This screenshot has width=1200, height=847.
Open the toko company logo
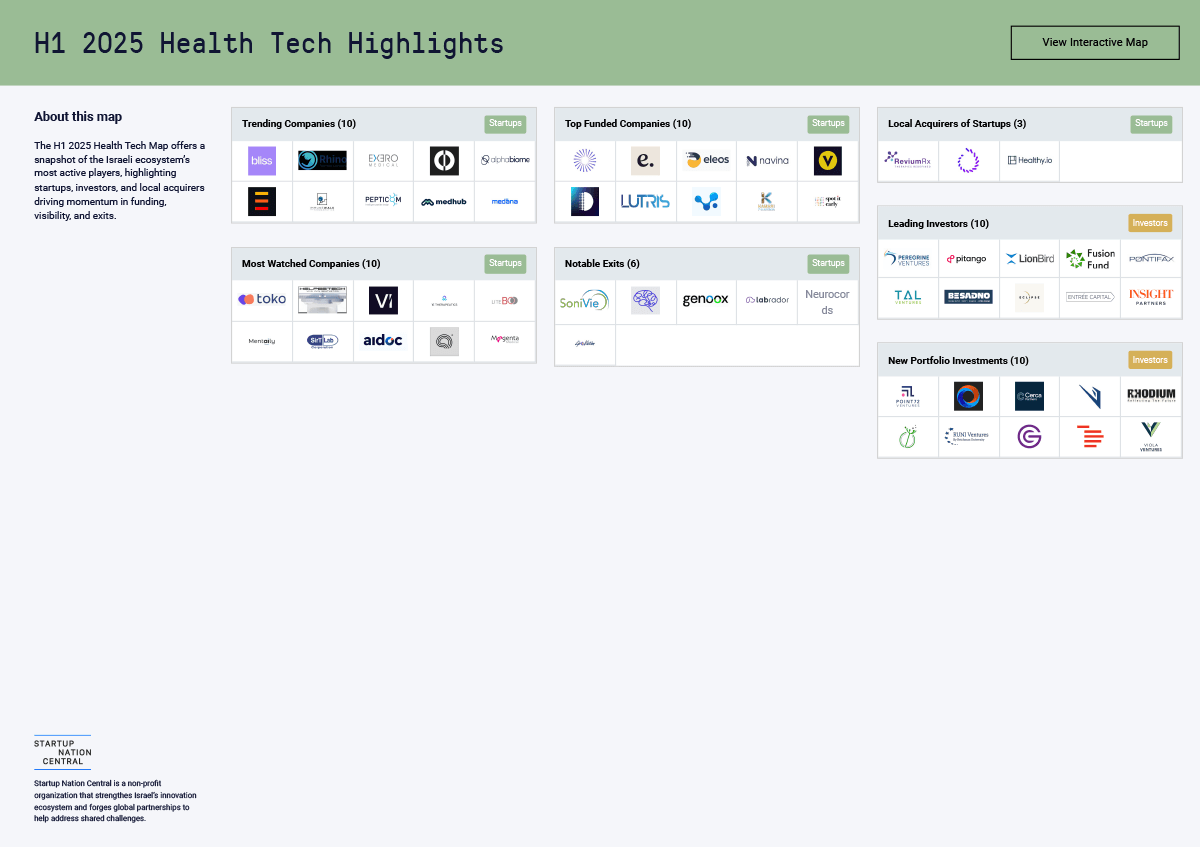pyautogui.click(x=262, y=299)
